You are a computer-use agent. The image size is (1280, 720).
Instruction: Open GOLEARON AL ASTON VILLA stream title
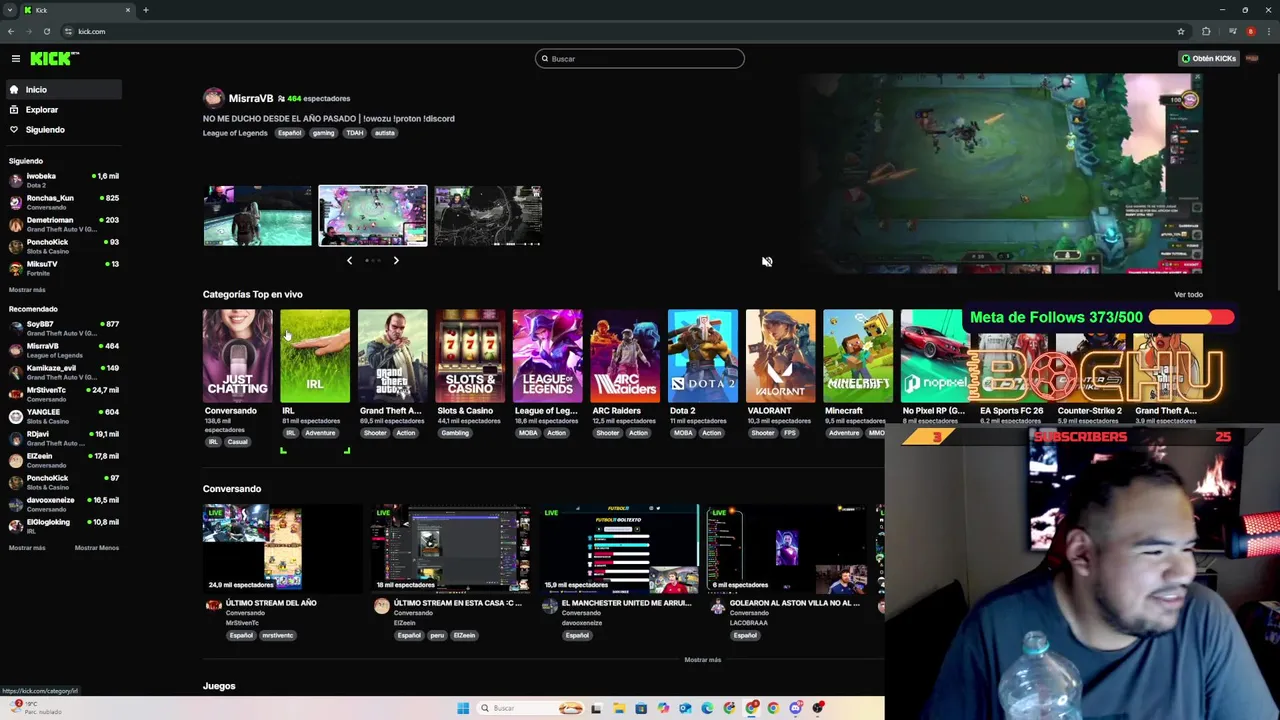point(795,603)
